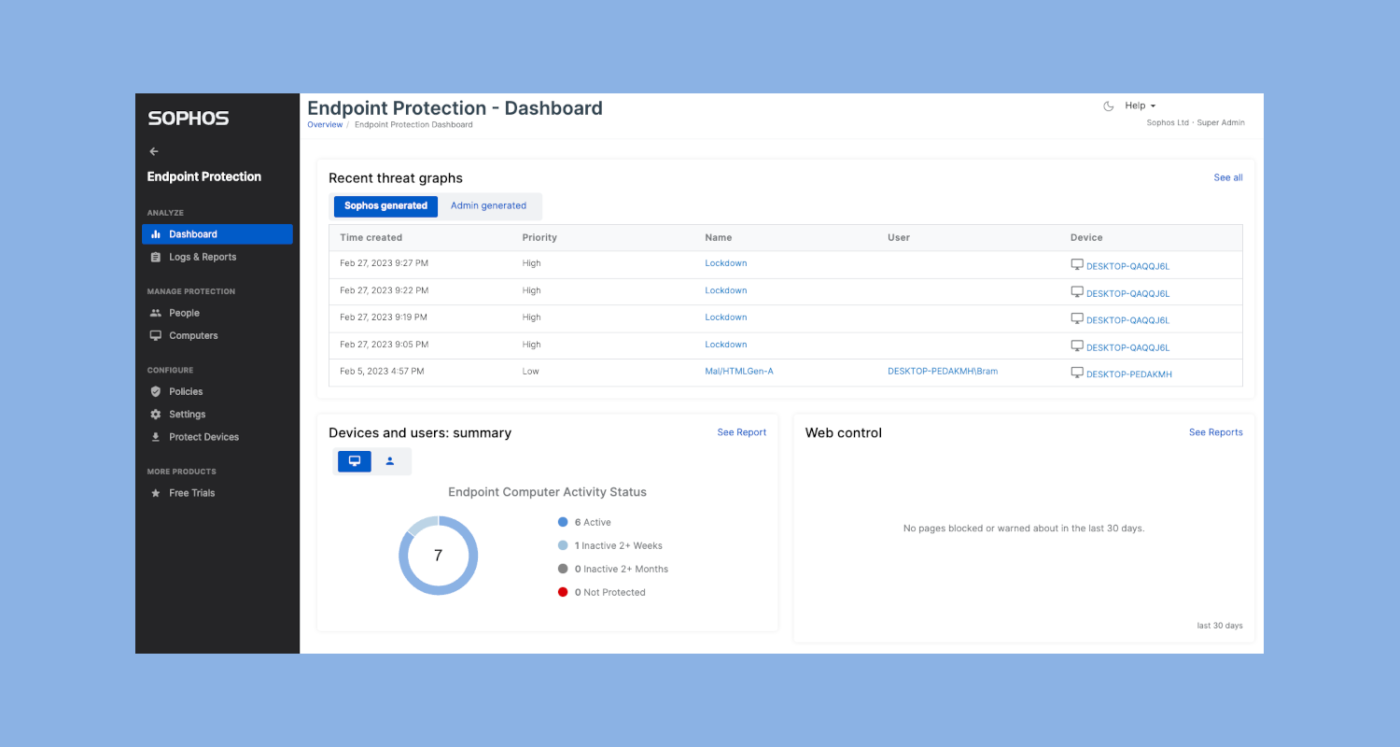Image resolution: width=1400 pixels, height=747 pixels.
Task: Click the People icon in the sidebar
Action: point(155,313)
